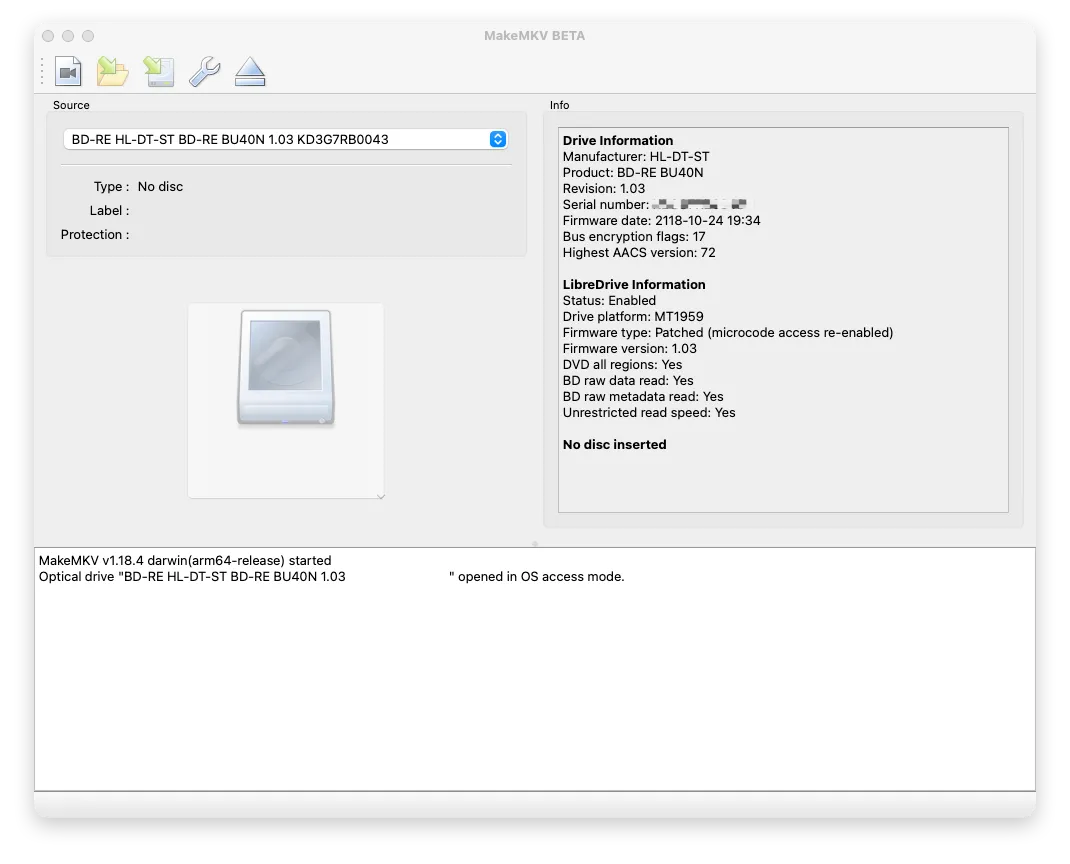Click 'Unrestricted read speed: Yes'
Screen dimensions: 1070x864
(649, 413)
